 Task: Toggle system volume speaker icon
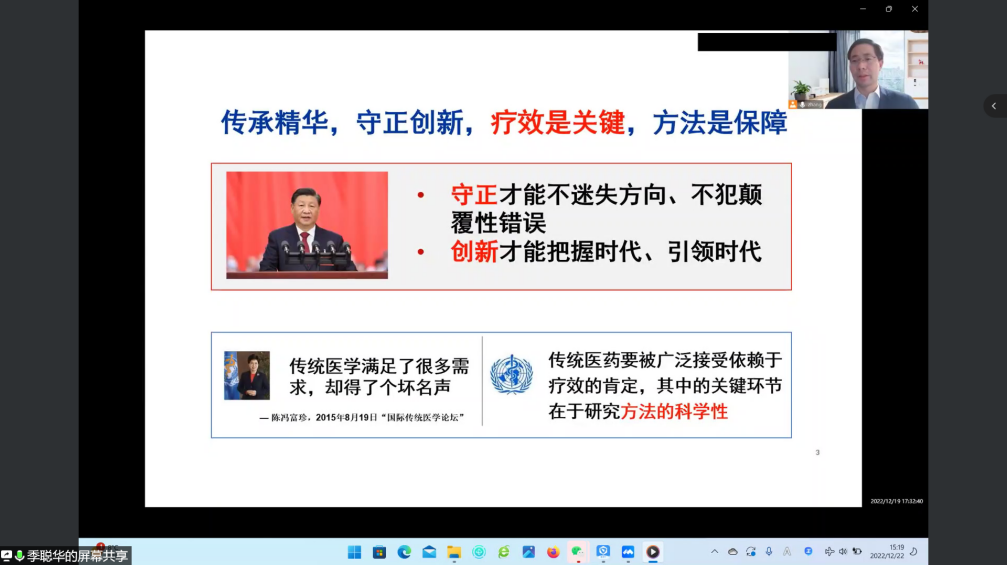(x=843, y=552)
